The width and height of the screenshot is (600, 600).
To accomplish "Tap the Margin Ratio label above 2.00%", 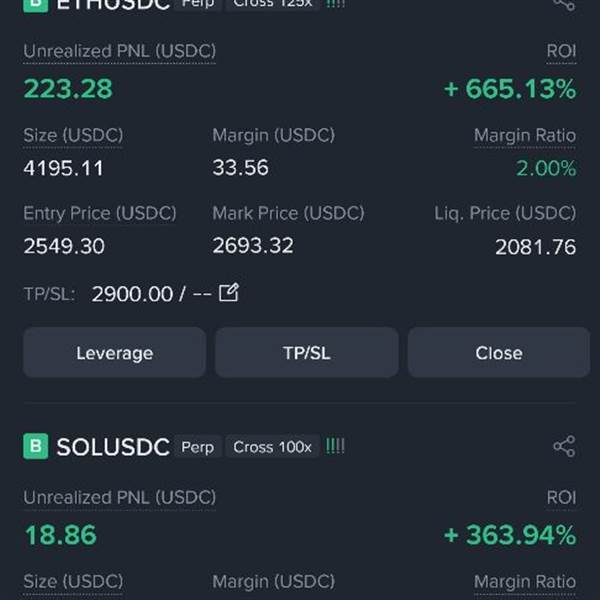I will tap(525, 135).
